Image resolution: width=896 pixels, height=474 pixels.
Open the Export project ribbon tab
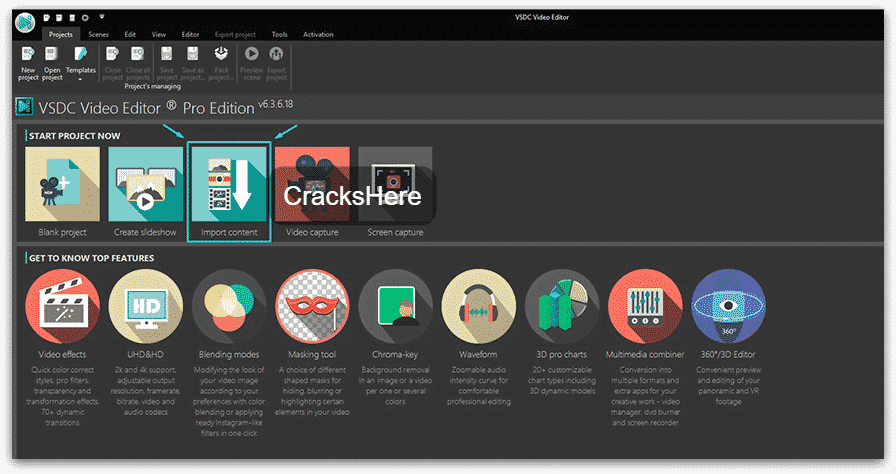pyautogui.click(x=235, y=34)
